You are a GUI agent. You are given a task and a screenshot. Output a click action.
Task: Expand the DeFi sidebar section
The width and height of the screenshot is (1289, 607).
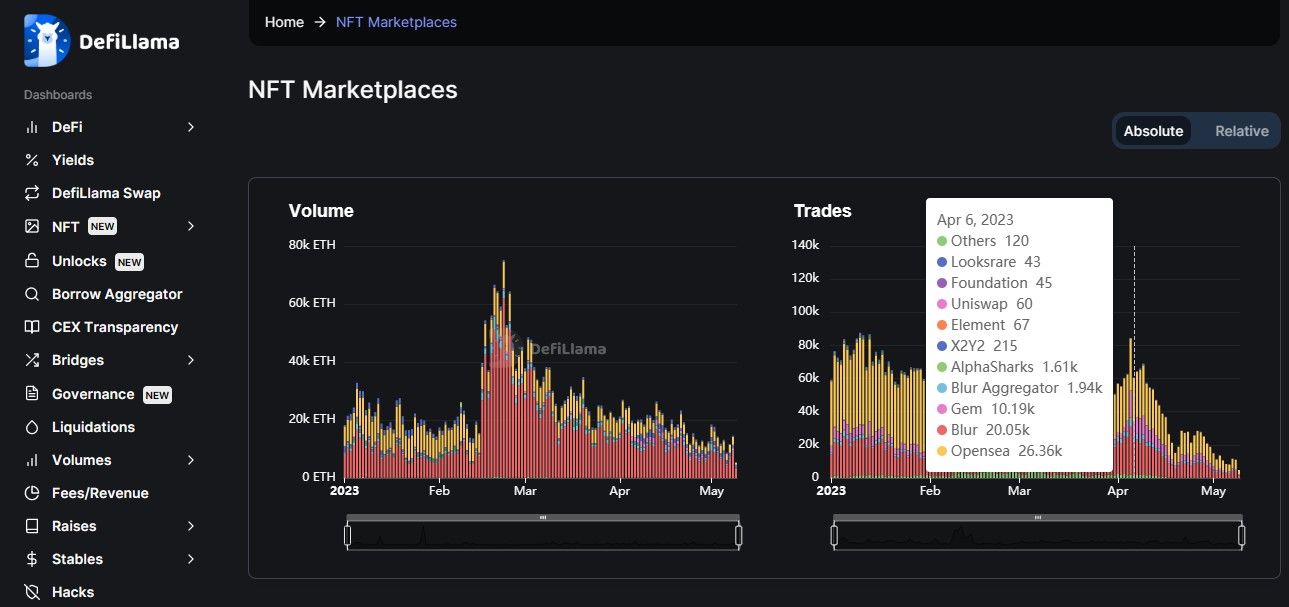coord(191,127)
